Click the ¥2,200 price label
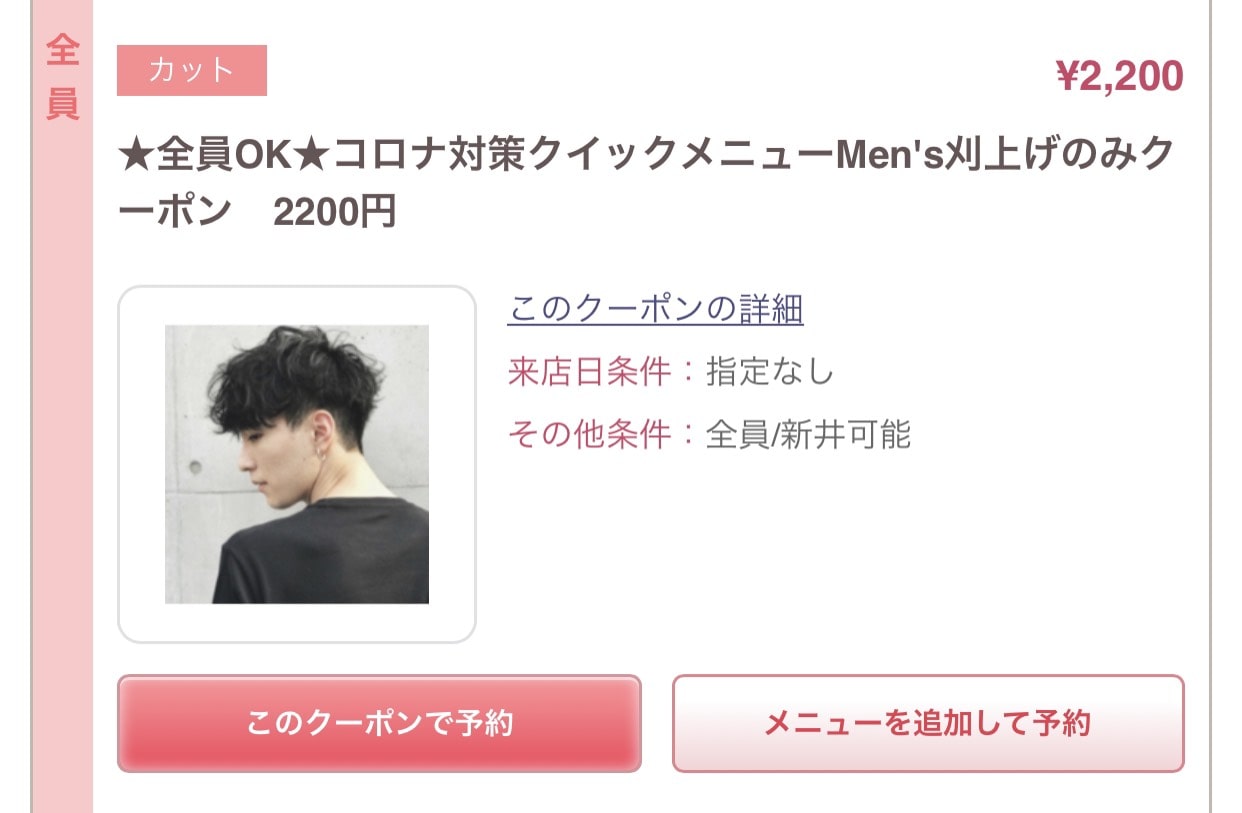The image size is (1242, 813). 1119,75
